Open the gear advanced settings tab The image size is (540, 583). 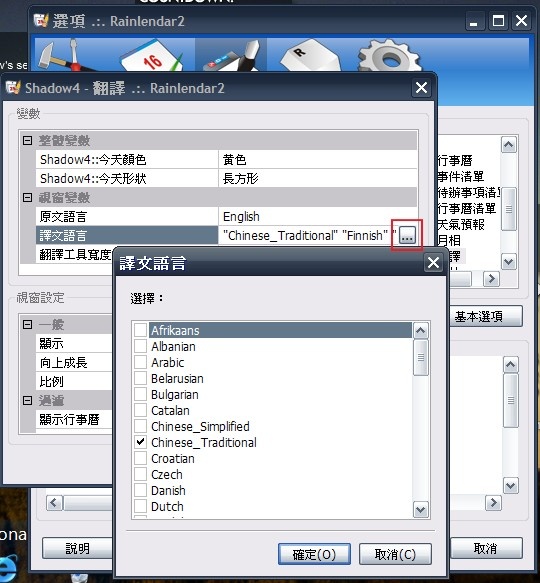(x=389, y=56)
